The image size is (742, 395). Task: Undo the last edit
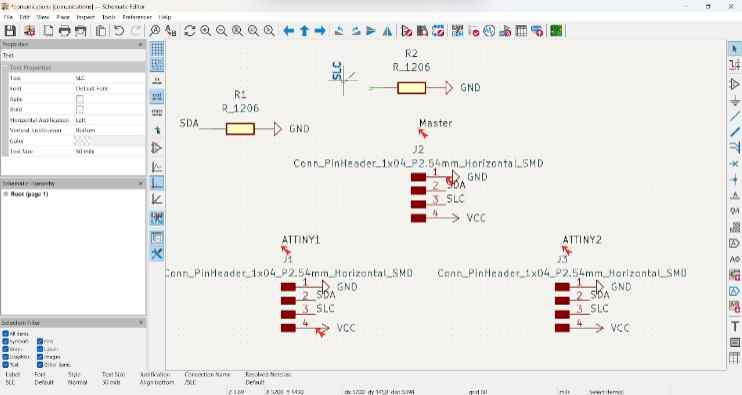pyautogui.click(x=119, y=31)
